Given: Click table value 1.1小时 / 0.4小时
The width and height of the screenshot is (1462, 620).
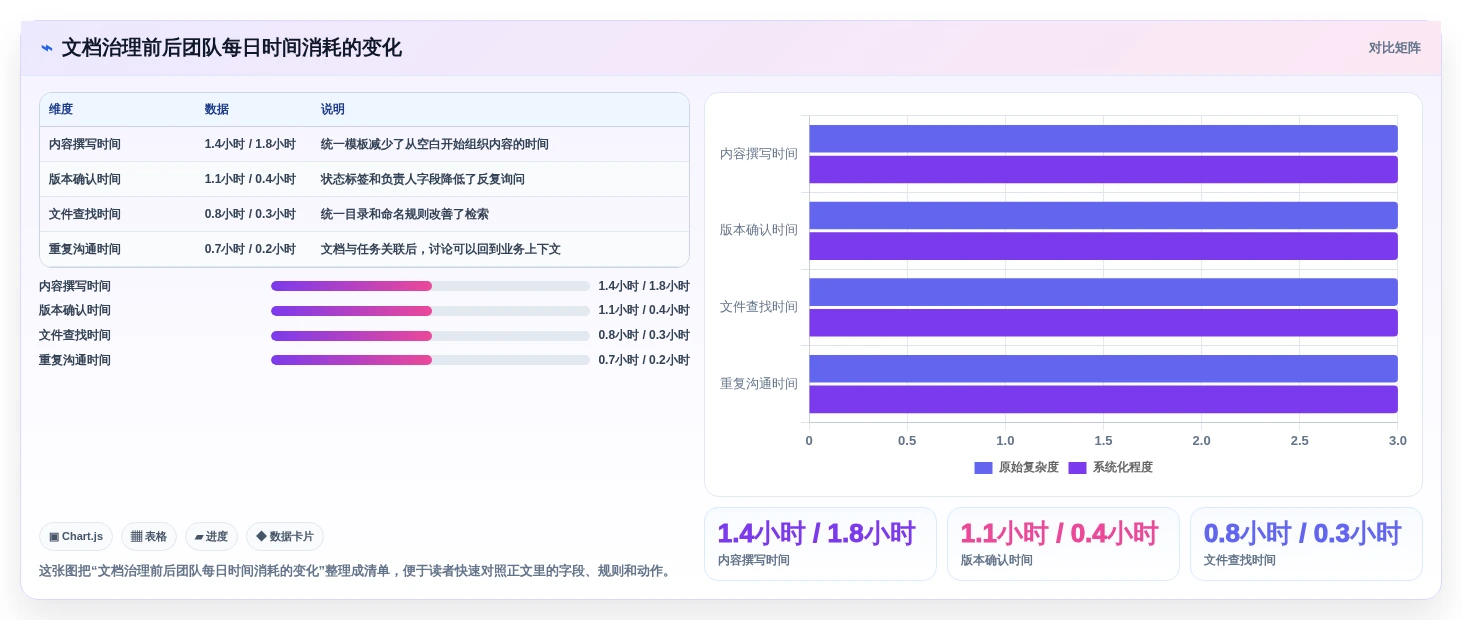Looking at the screenshot, I should [x=250, y=180].
